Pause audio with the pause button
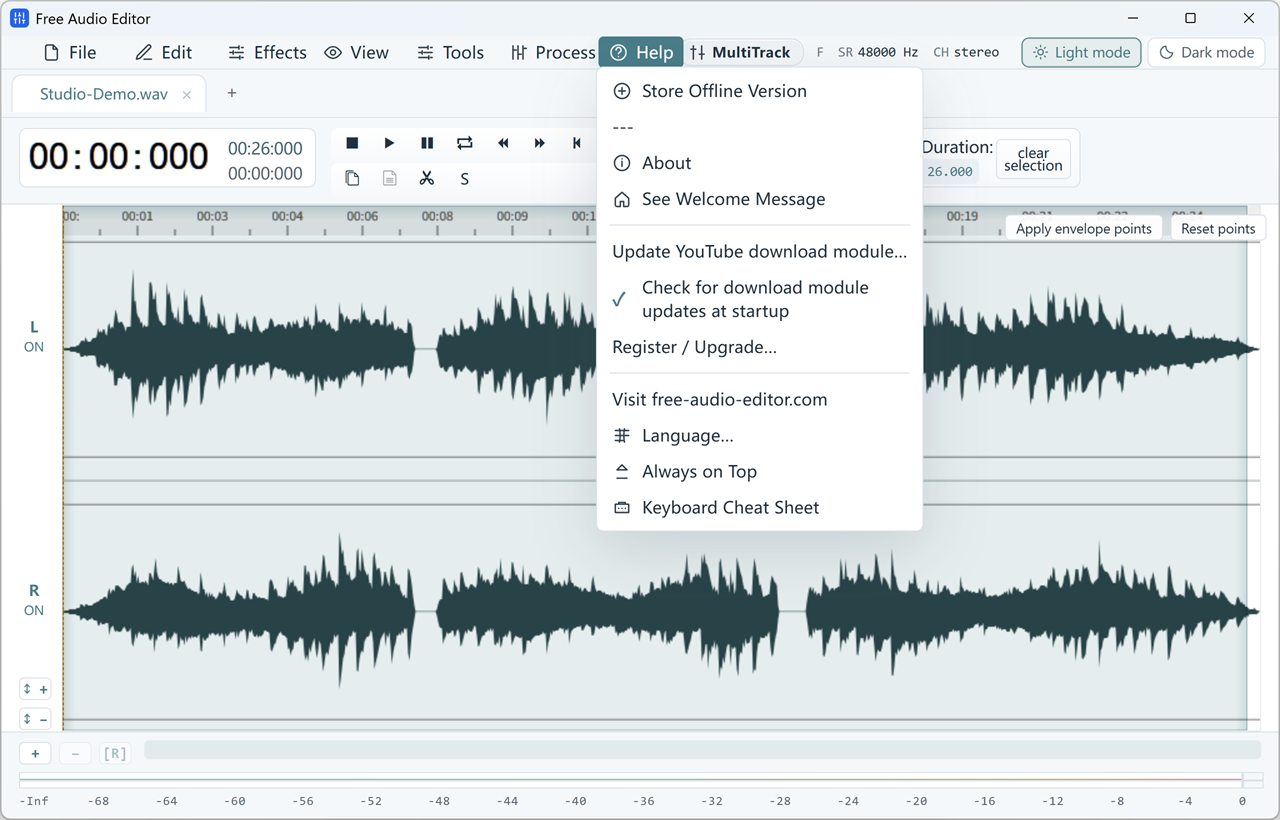1280x820 pixels. [x=427, y=143]
